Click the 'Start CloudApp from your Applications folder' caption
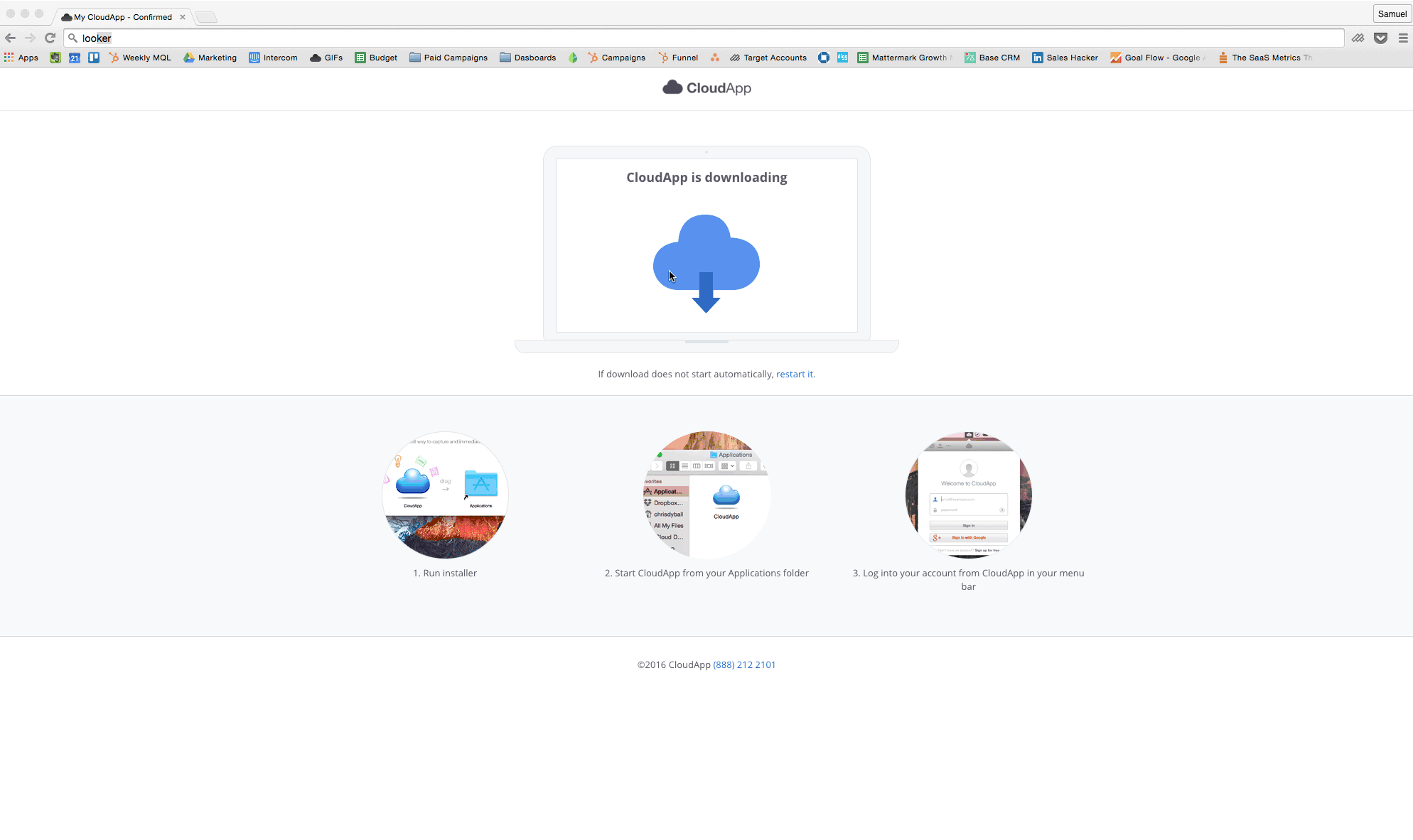The width and height of the screenshot is (1413, 840). (x=706, y=573)
